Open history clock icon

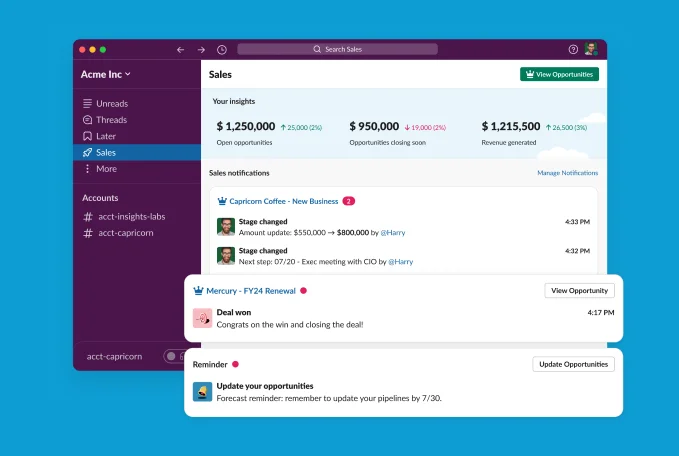pos(222,50)
